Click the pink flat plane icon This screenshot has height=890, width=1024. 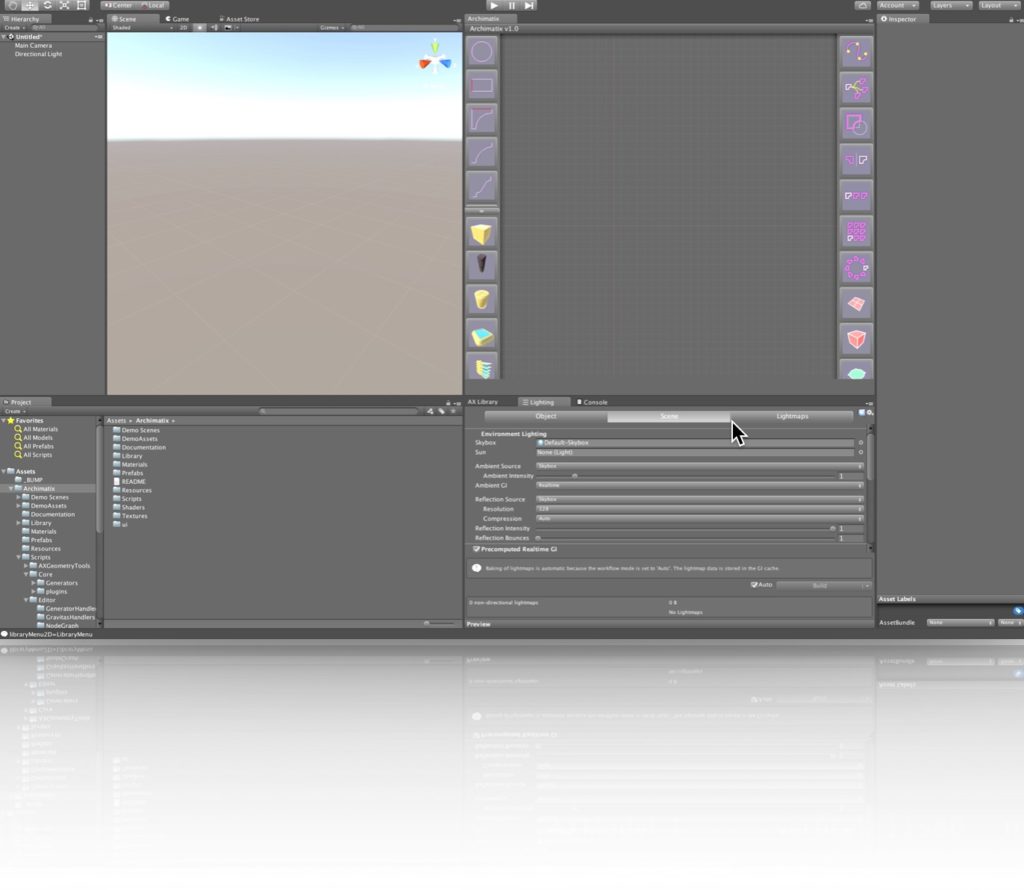click(x=856, y=303)
